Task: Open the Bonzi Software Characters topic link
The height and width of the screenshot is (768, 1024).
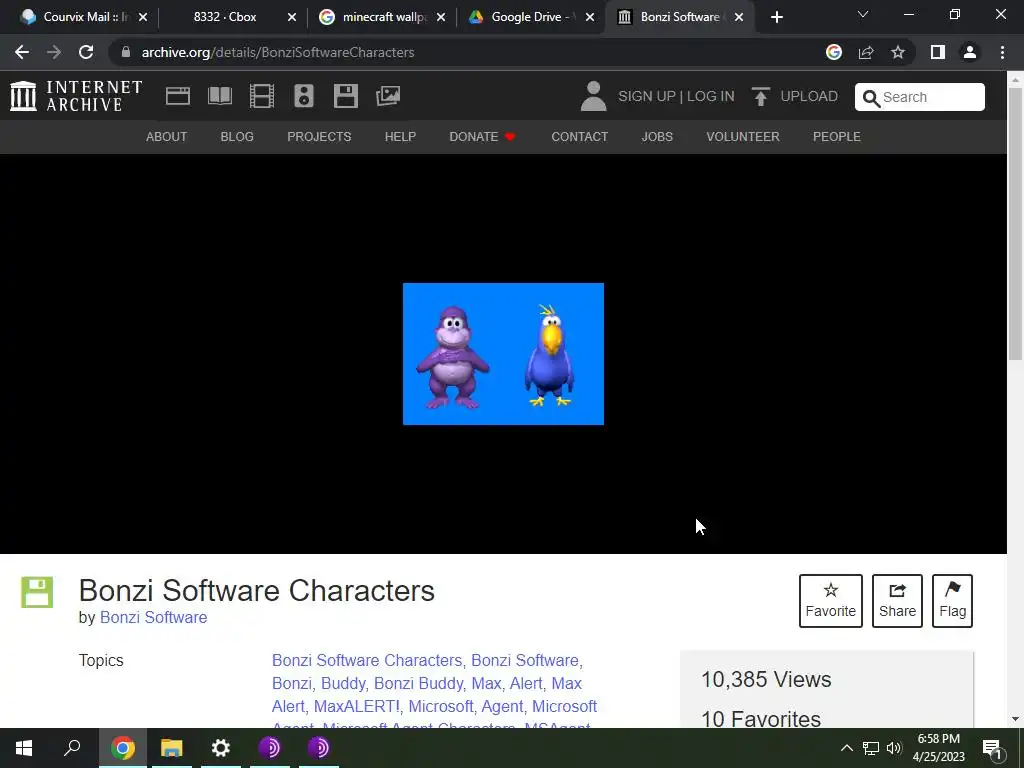Action: point(367,660)
